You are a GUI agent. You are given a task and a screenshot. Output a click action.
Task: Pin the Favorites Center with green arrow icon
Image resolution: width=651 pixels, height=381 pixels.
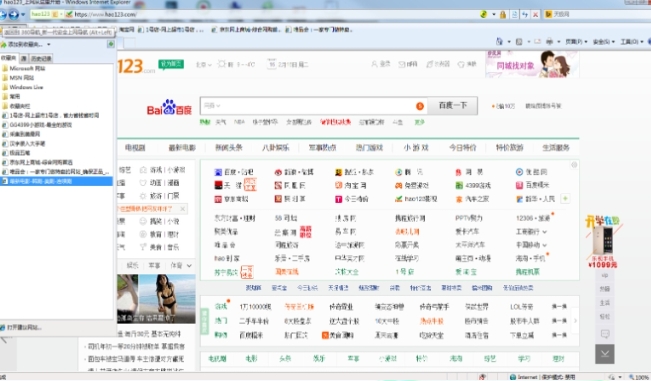(x=111, y=44)
